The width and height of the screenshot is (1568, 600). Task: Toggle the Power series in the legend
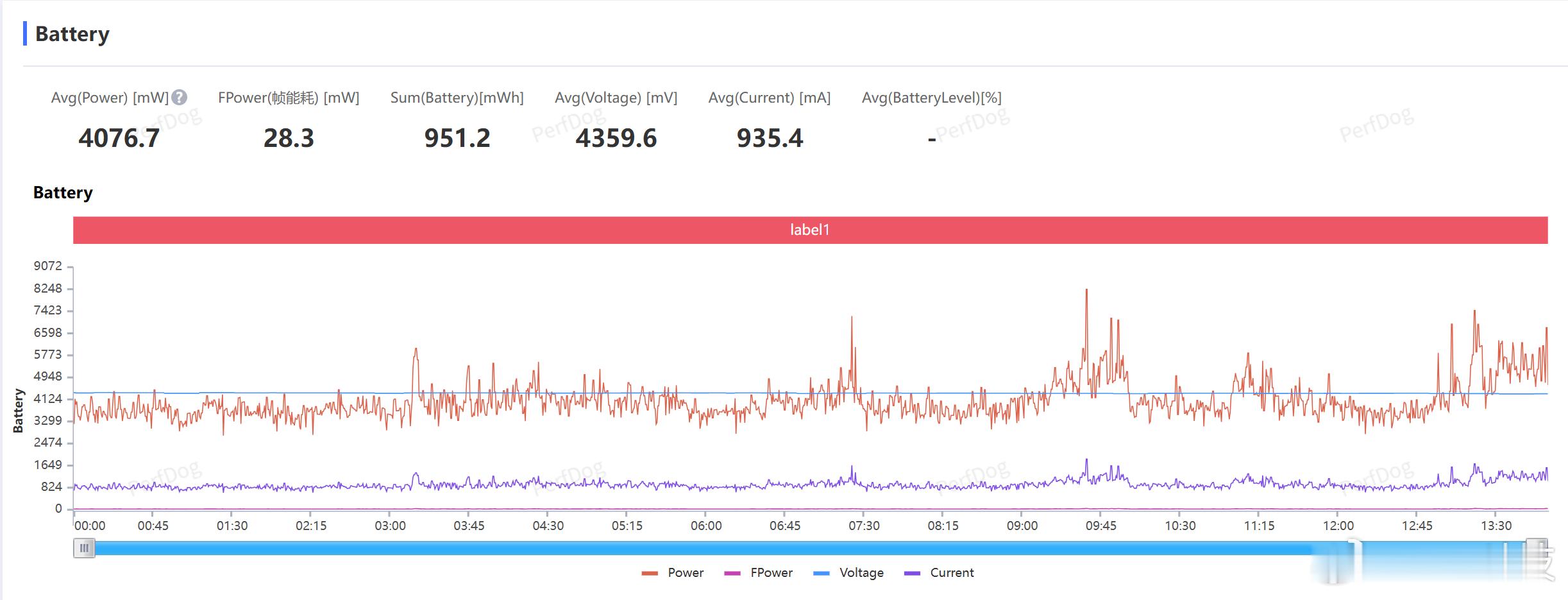(x=672, y=572)
